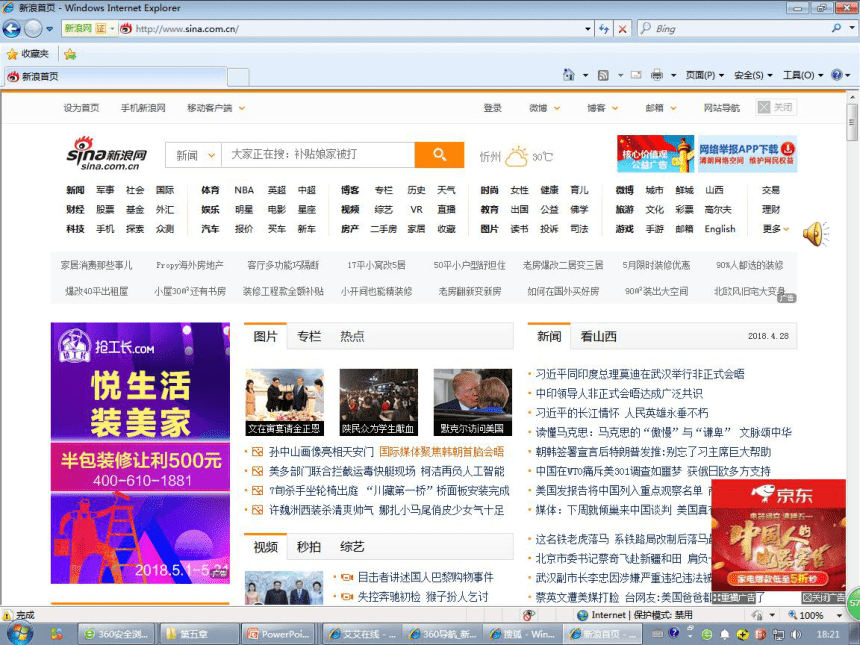Screen dimensions: 860x645
Task: Click the NBA navigation link
Action: [244, 190]
